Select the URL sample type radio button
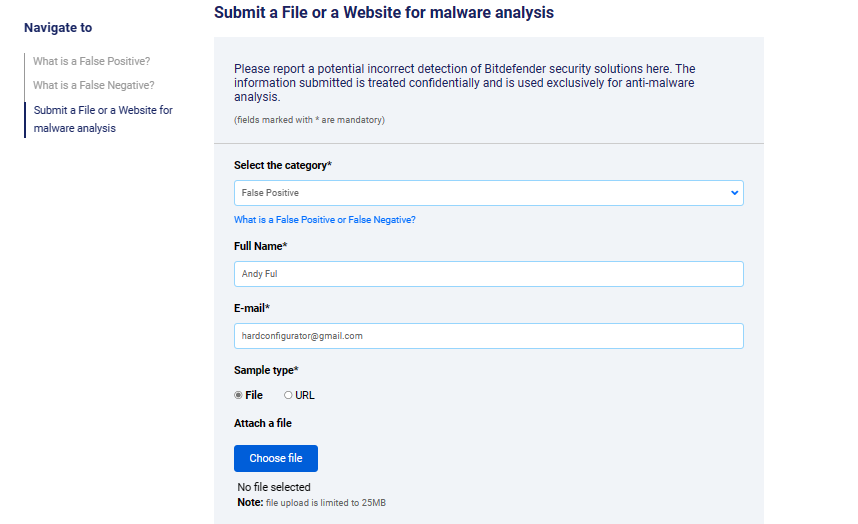Screen dimensions: 858x524 (289, 395)
